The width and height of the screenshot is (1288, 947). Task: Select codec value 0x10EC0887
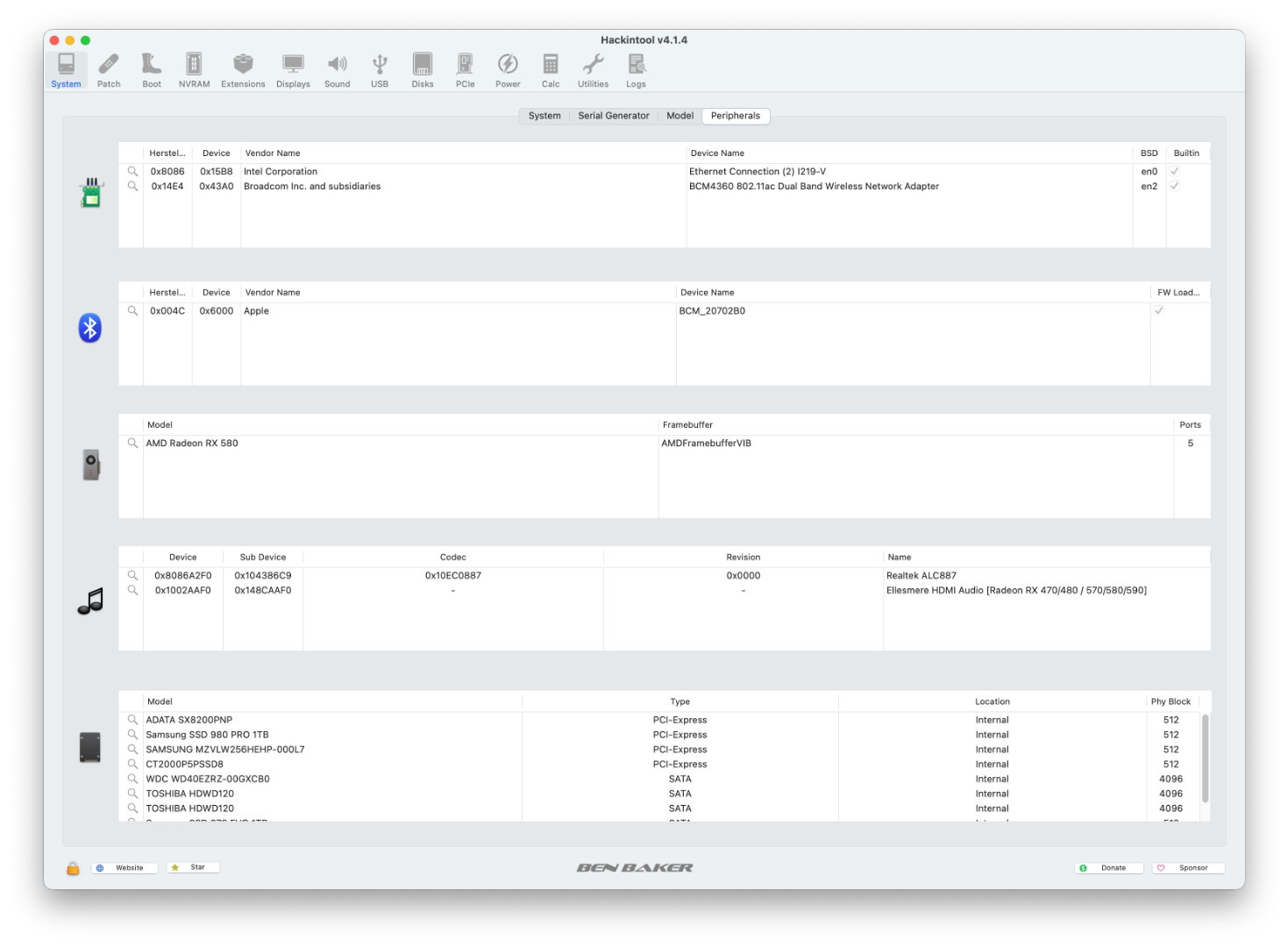tap(453, 576)
